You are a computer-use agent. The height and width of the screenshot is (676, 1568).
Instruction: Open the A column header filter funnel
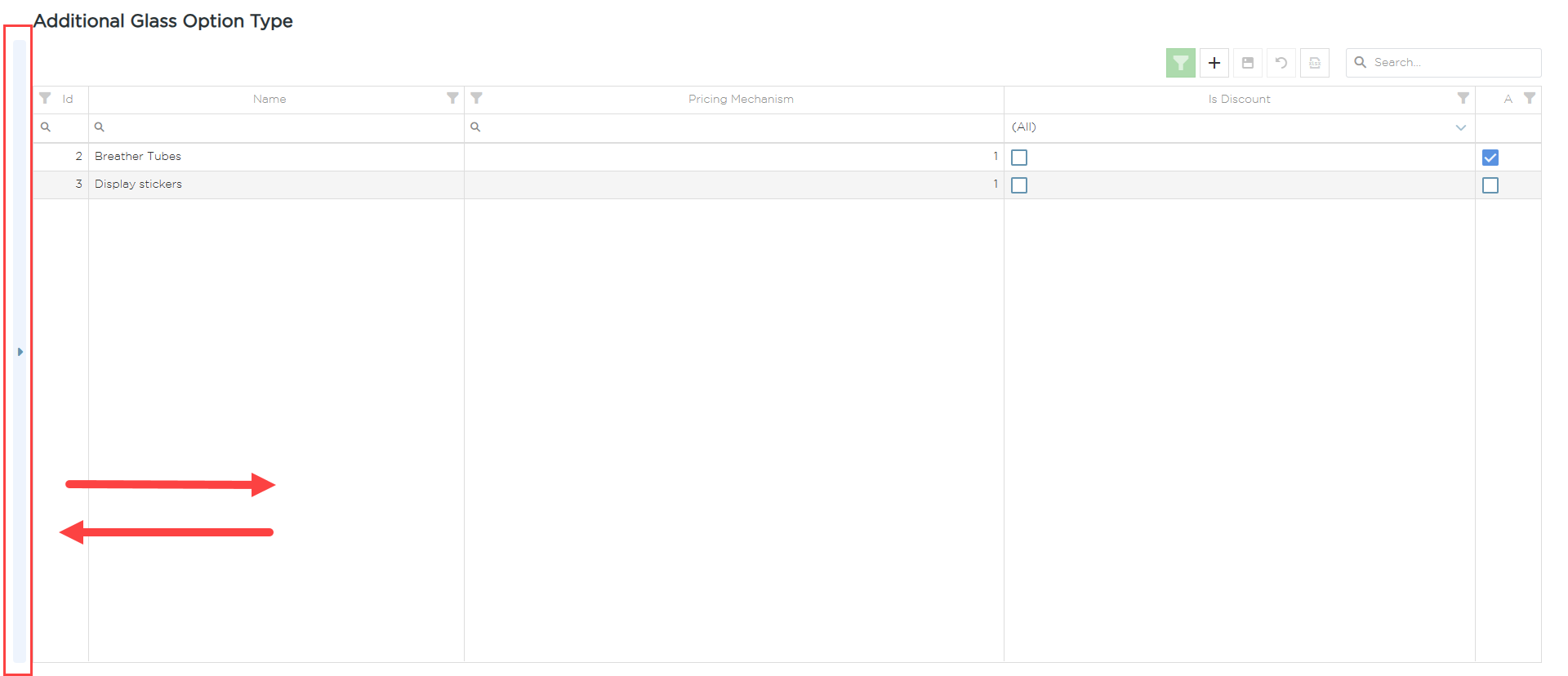pyautogui.click(x=1530, y=98)
